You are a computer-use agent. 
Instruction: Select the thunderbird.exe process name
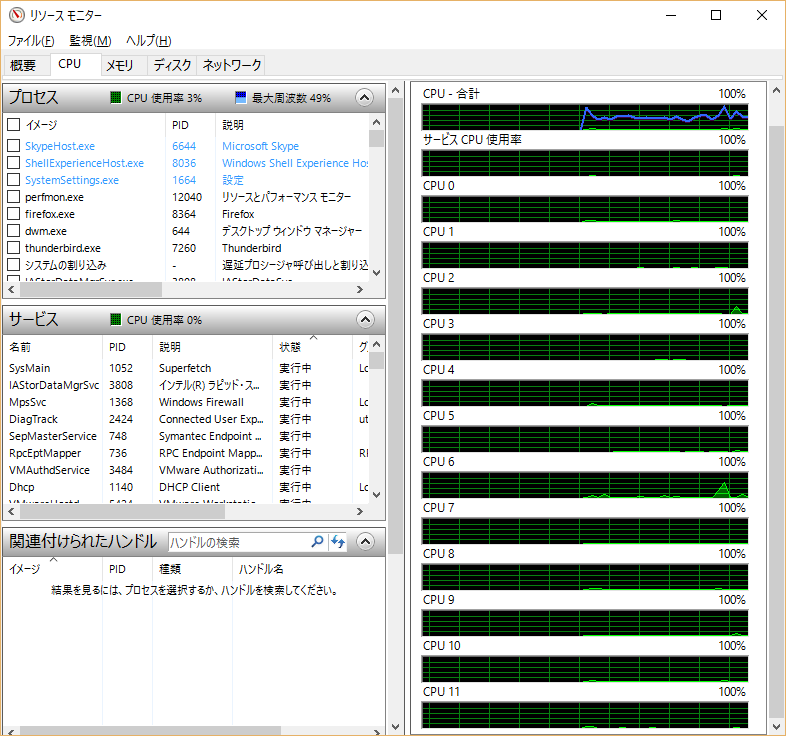point(63,248)
